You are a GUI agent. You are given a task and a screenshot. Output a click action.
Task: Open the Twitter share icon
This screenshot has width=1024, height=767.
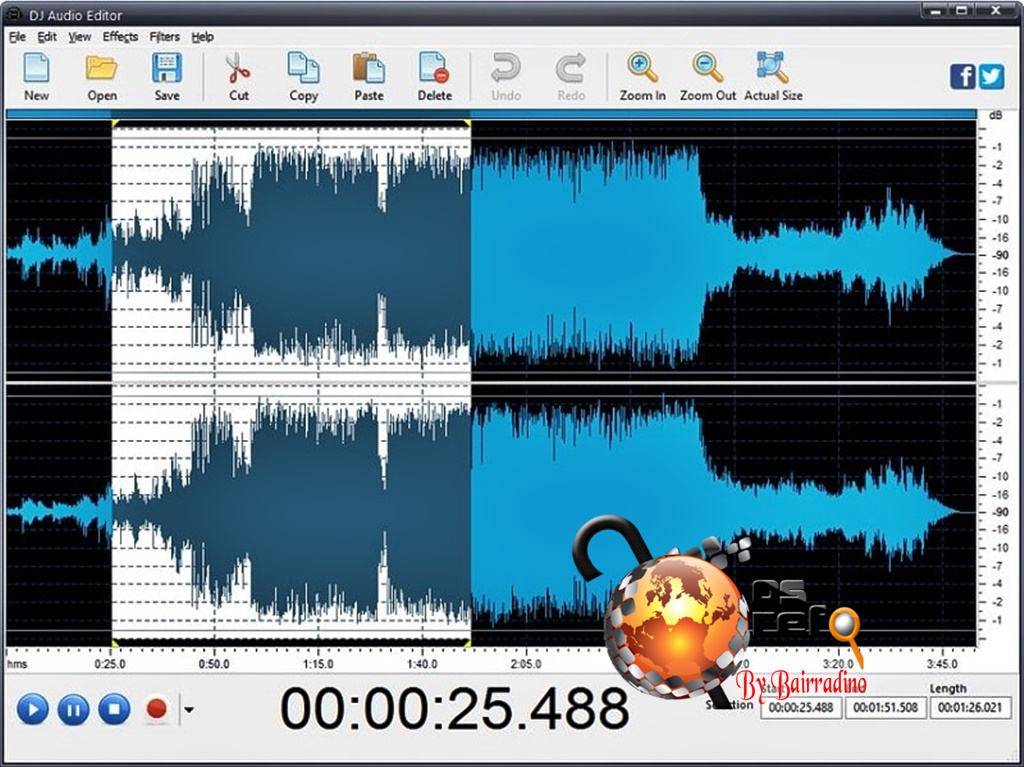[991, 76]
